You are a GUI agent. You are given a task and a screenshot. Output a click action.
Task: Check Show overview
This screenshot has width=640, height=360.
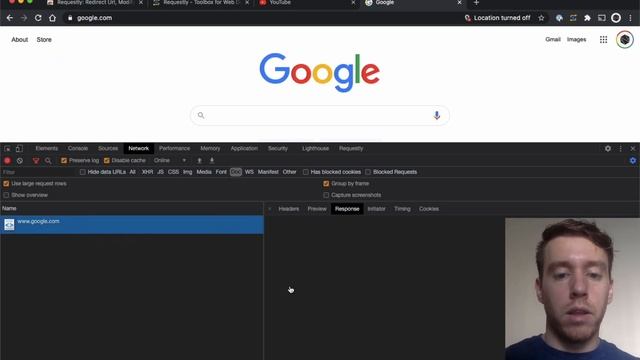tap(6, 195)
